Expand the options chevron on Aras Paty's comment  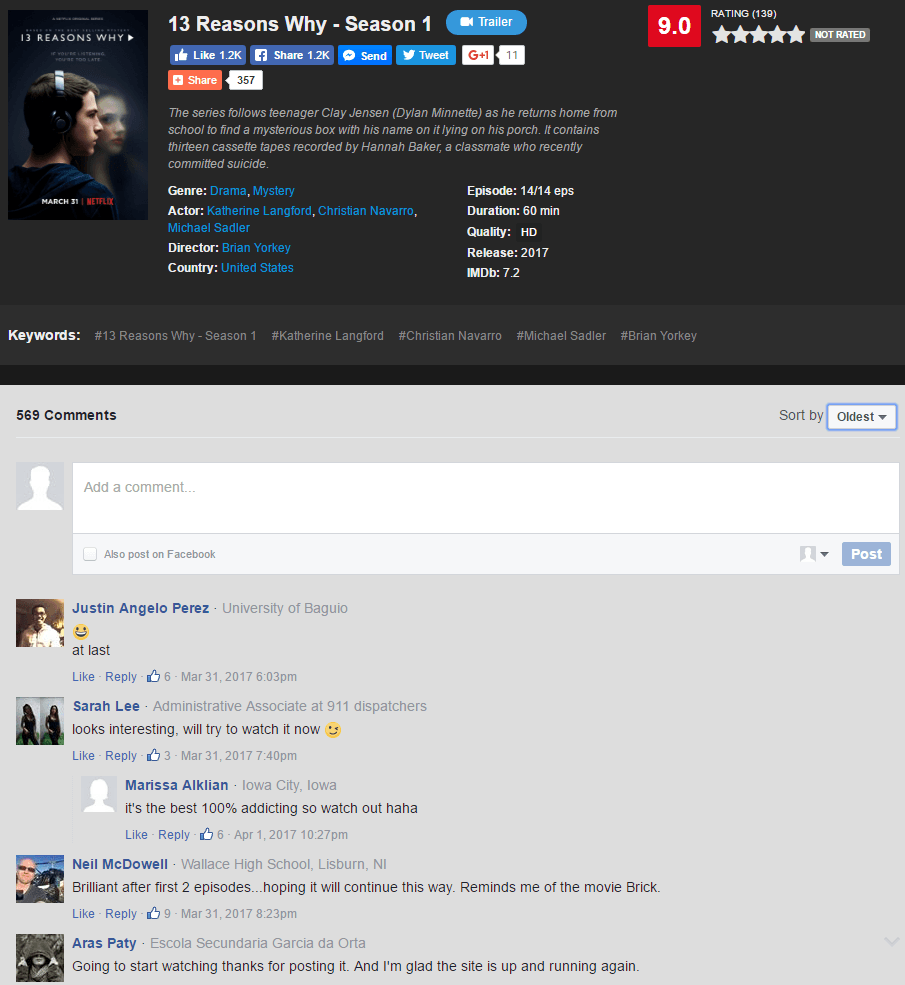point(892,941)
